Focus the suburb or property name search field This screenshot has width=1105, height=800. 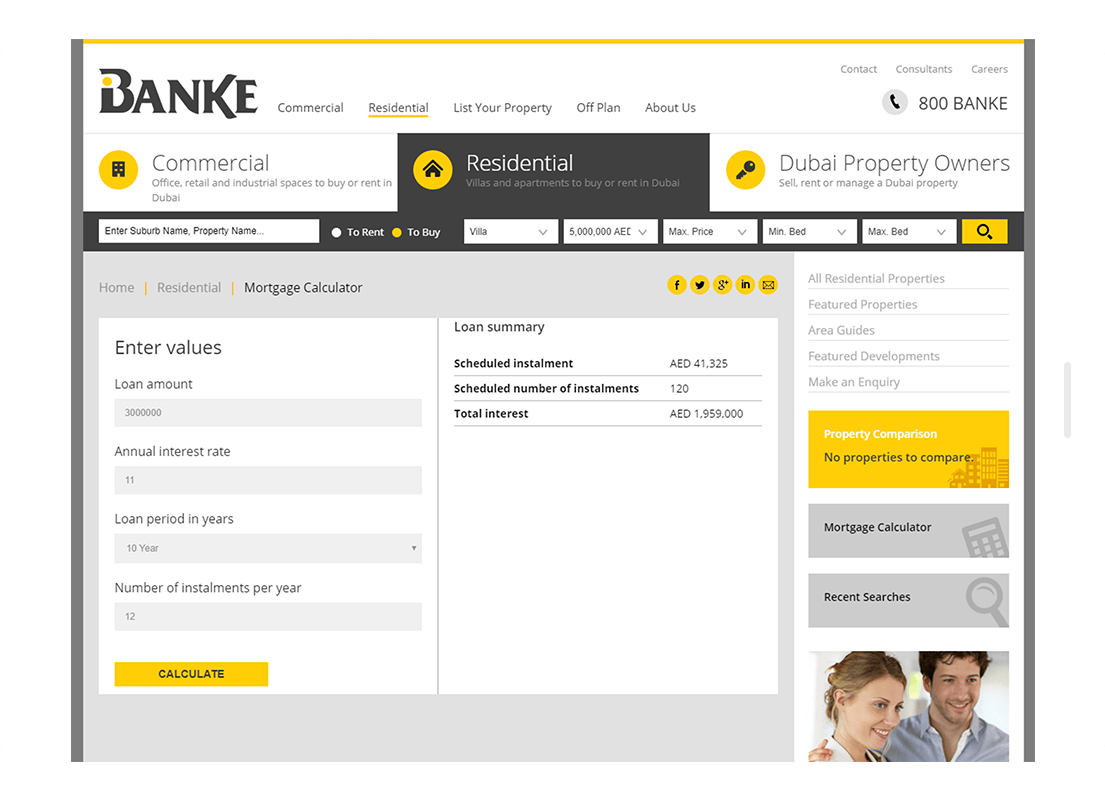209,231
